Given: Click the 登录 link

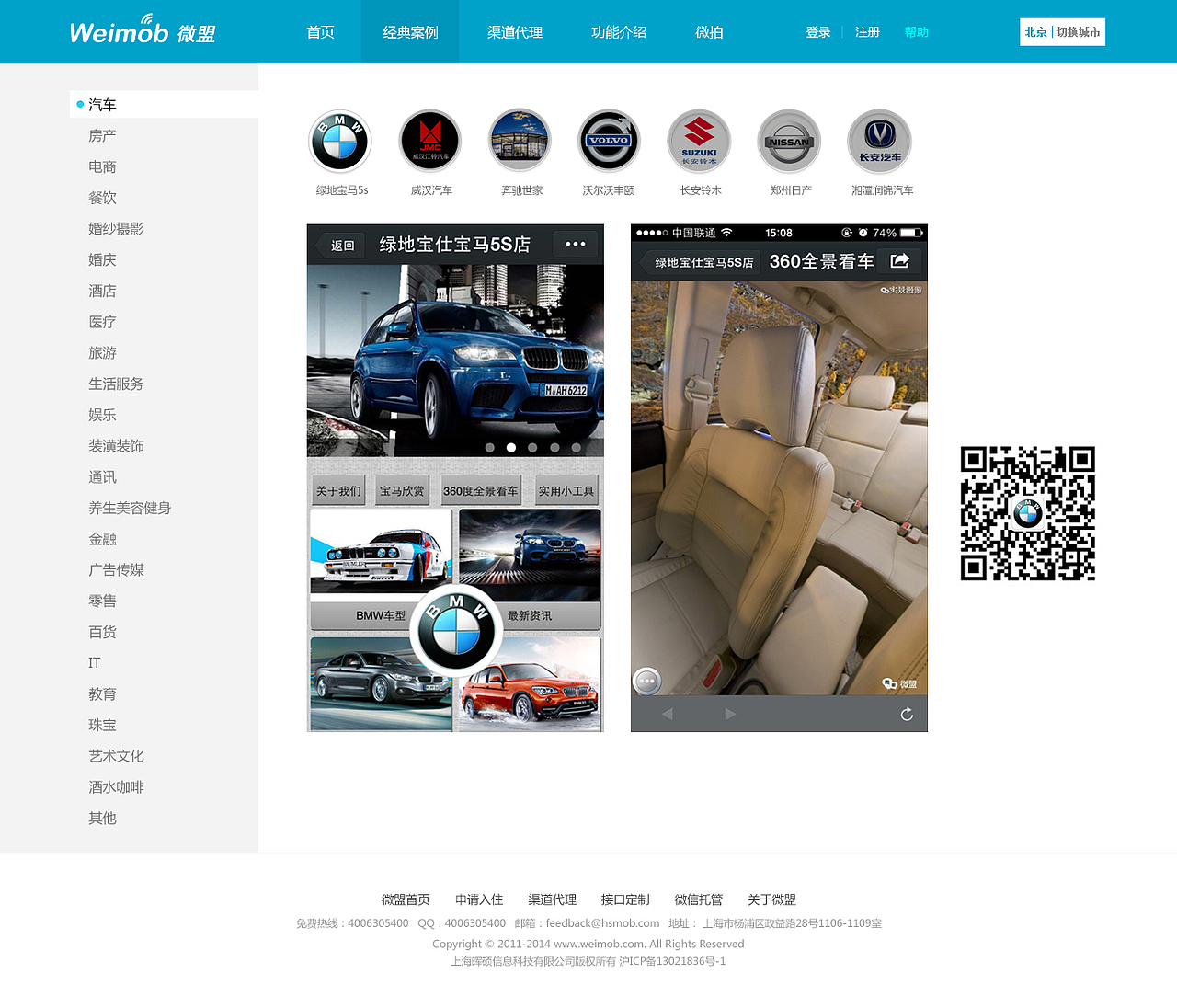Looking at the screenshot, I should click(817, 31).
